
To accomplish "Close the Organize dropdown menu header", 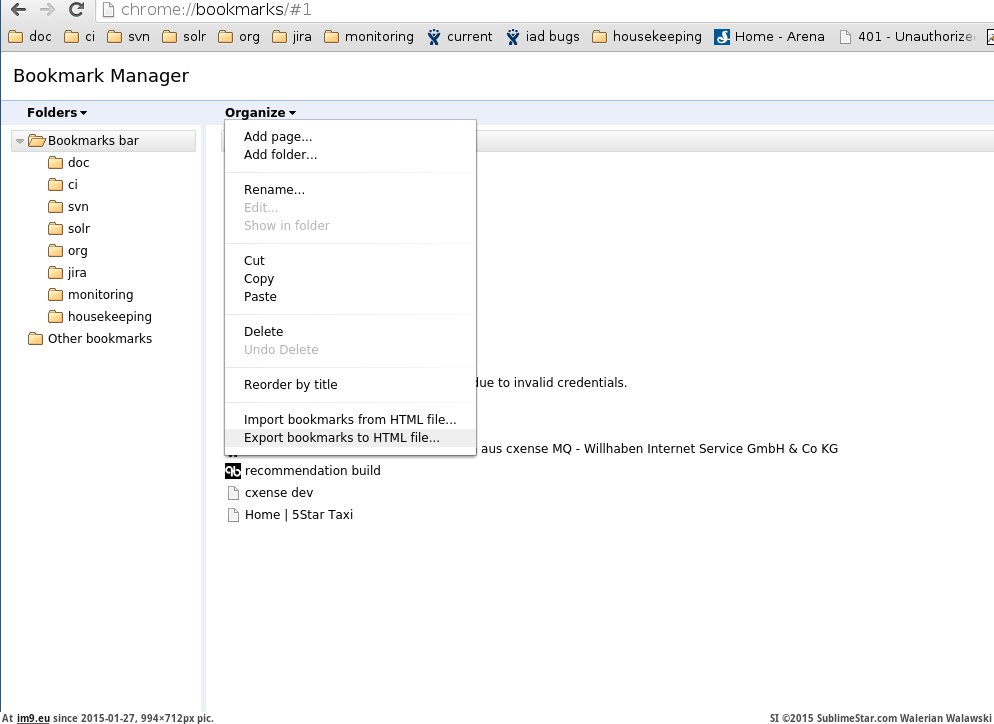I will 260,113.
